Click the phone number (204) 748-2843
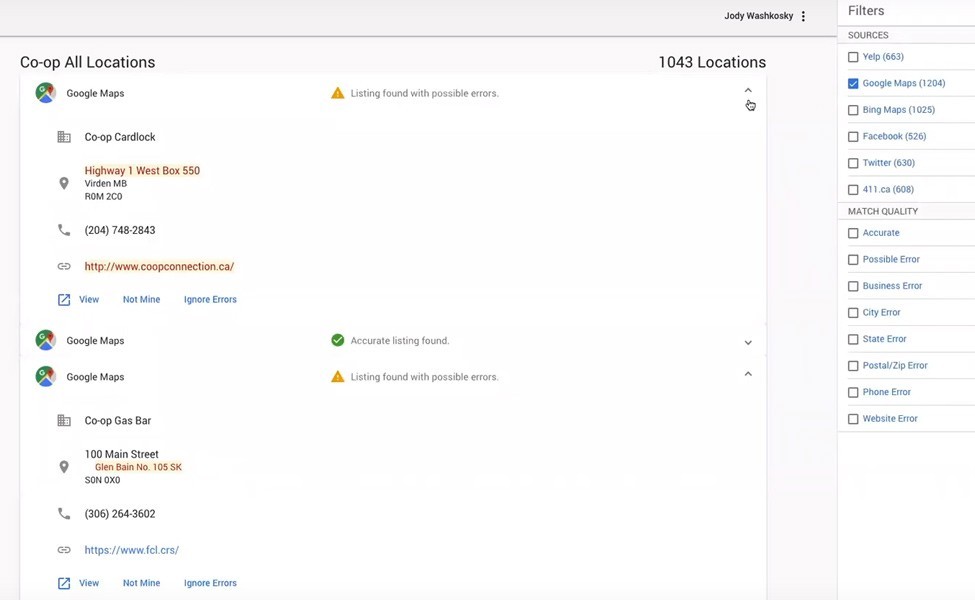The image size is (975, 600). pos(120,230)
